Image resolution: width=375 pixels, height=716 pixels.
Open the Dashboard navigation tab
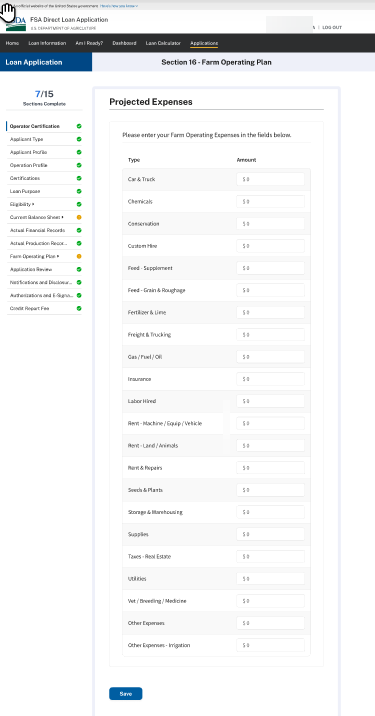pos(124,43)
